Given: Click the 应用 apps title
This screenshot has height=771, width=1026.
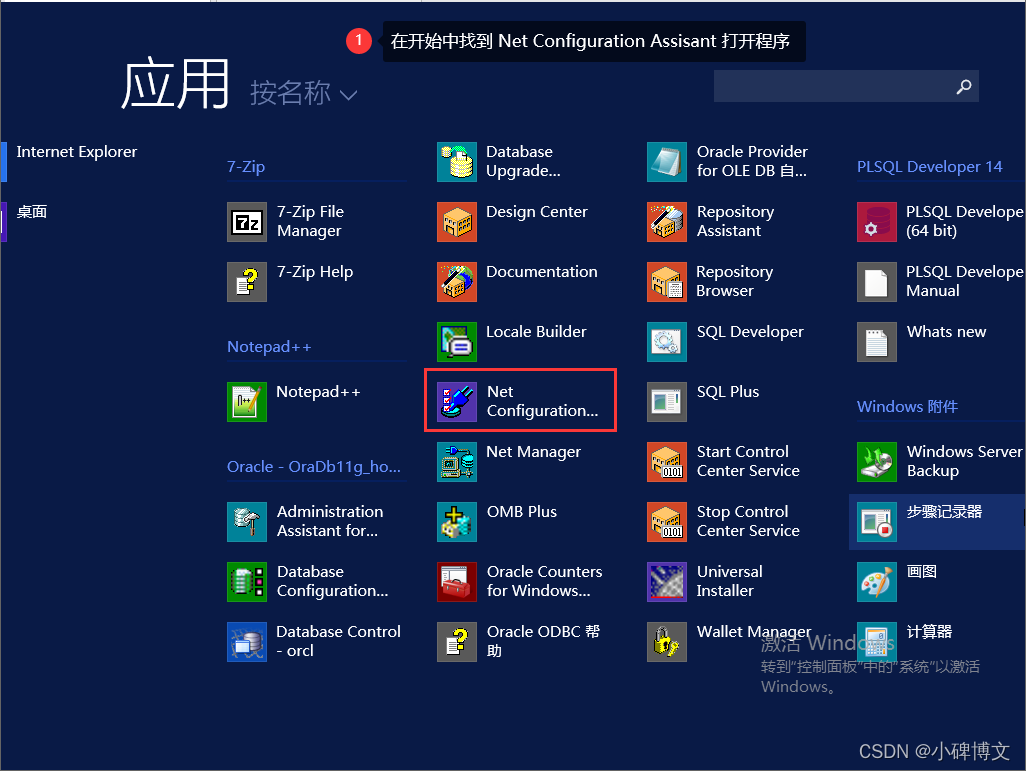Looking at the screenshot, I should tap(175, 84).
